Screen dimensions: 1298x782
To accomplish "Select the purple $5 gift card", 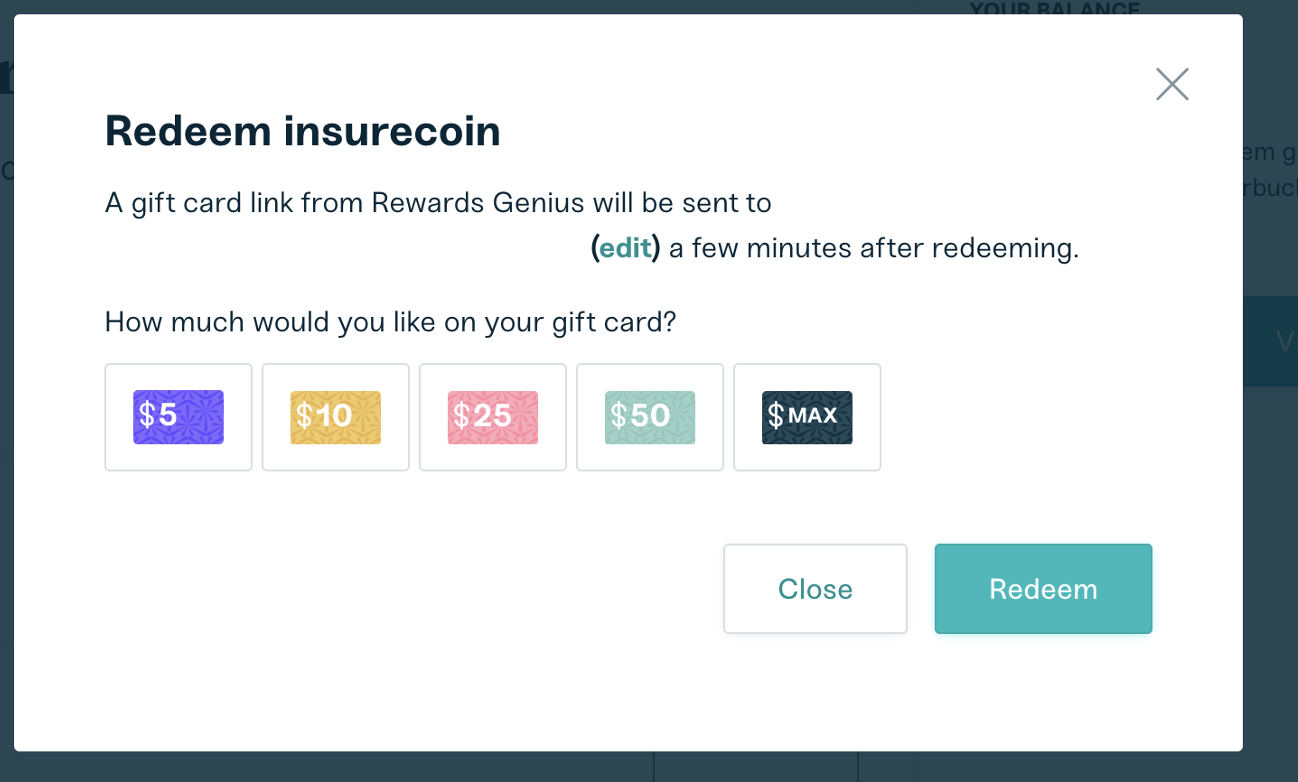I will click(178, 417).
